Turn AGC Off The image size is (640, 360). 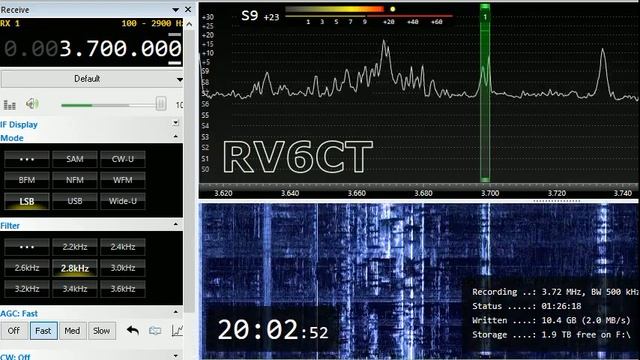13,331
